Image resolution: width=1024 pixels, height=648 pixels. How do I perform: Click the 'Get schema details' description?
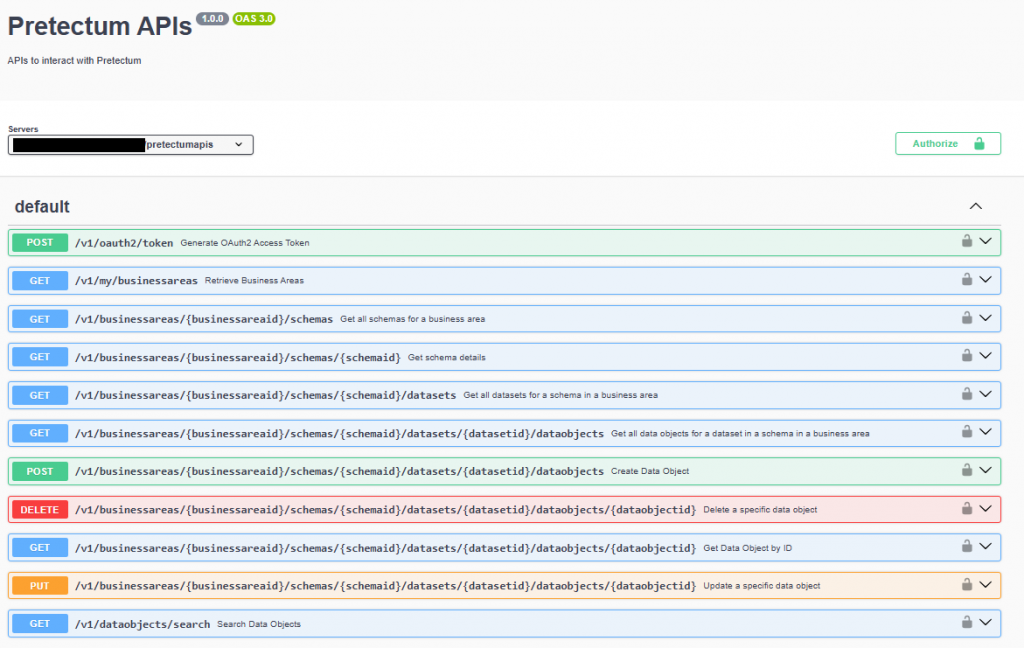[x=447, y=357]
